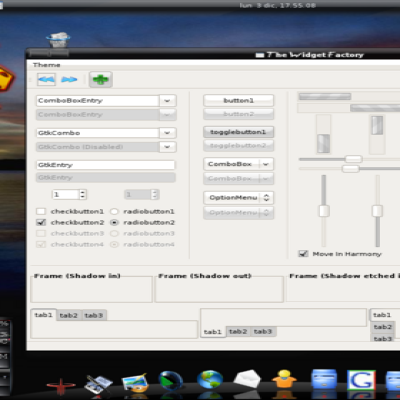Click the right vertical slider handle
Screen dimensions: 400x400
[x=377, y=211]
